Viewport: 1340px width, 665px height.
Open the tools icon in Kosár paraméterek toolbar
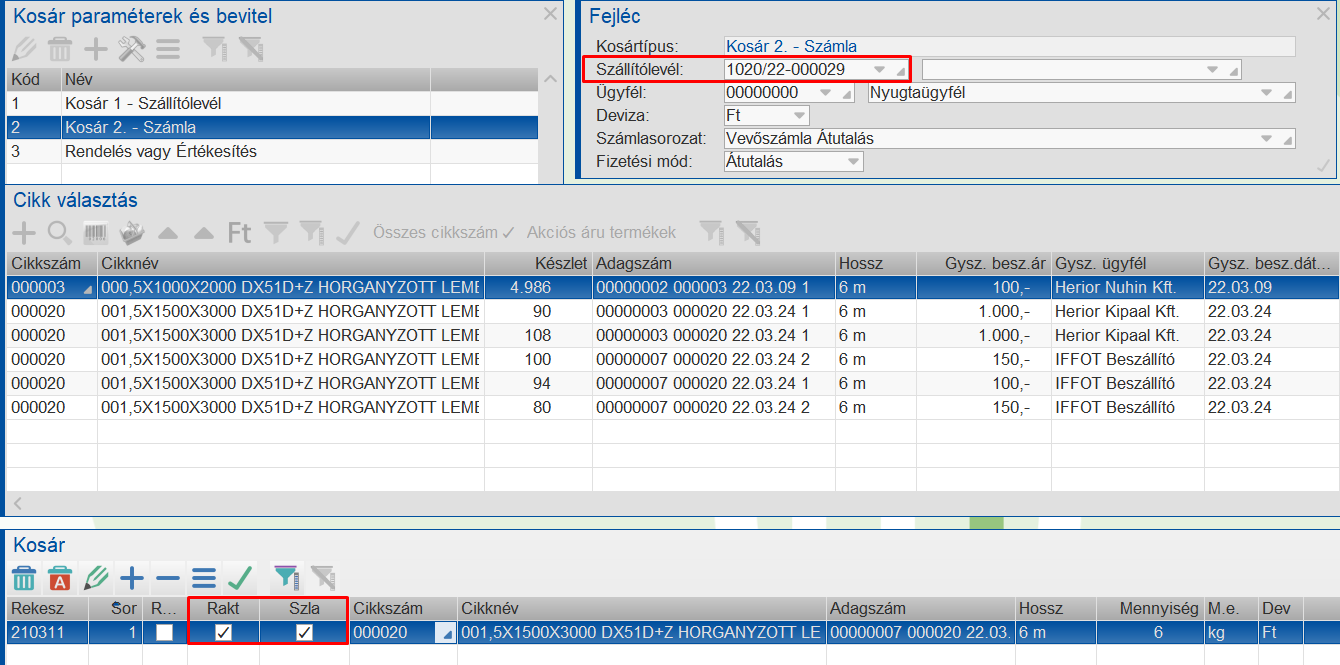(x=131, y=48)
